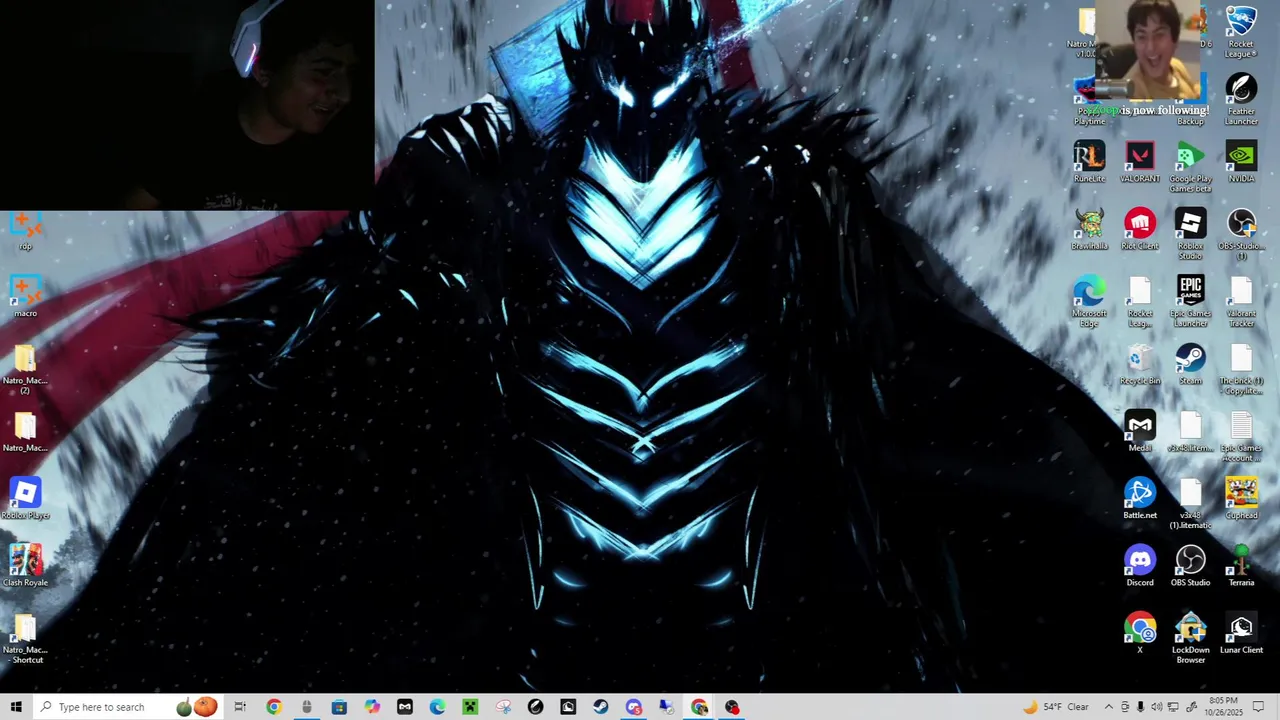Open the NVIDIA desktop shortcut

click(x=1241, y=162)
